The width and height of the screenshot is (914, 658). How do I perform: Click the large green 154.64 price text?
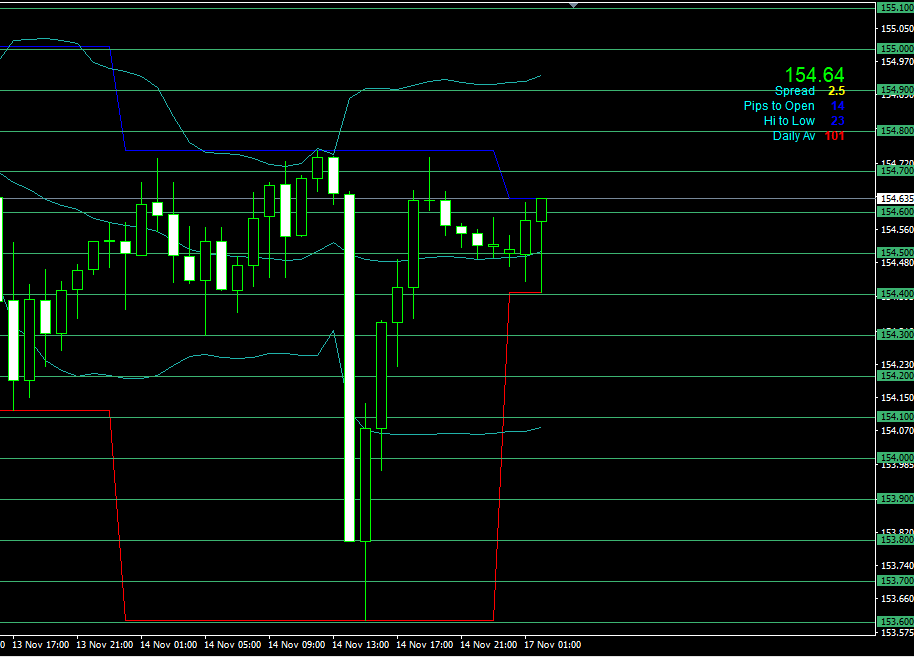click(x=813, y=75)
